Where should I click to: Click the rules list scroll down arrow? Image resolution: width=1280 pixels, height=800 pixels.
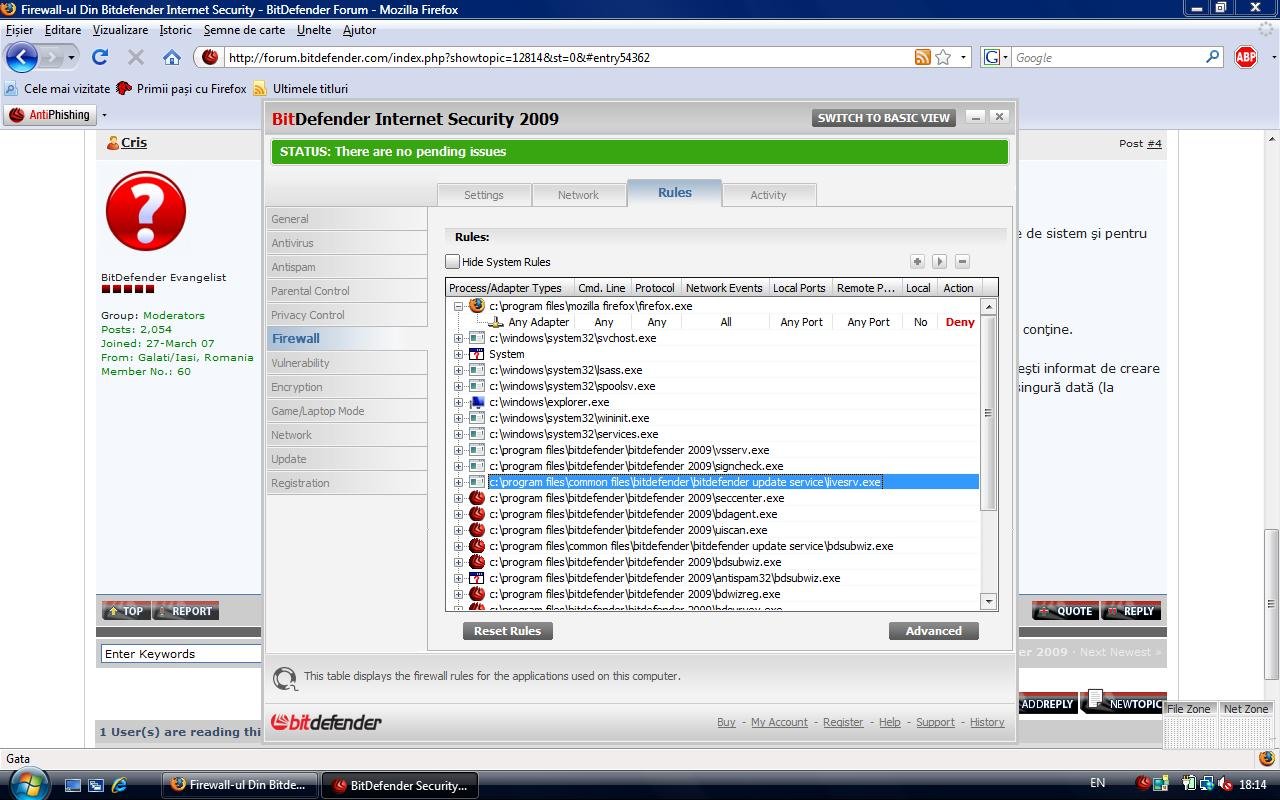coord(988,601)
